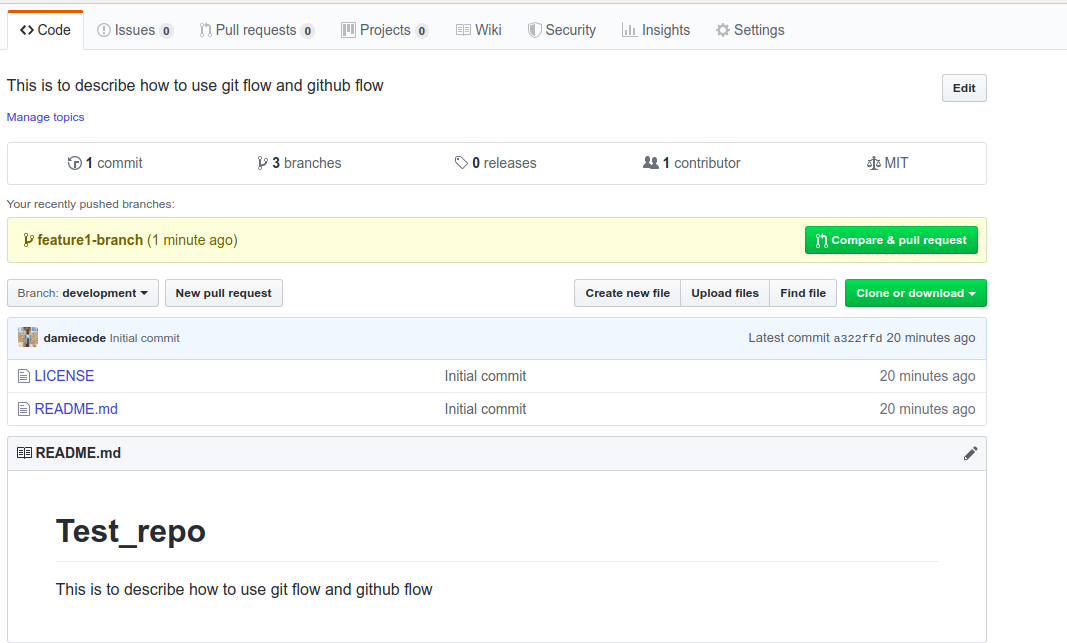
Task: Edit README.md using the pencil icon
Action: (x=970, y=453)
